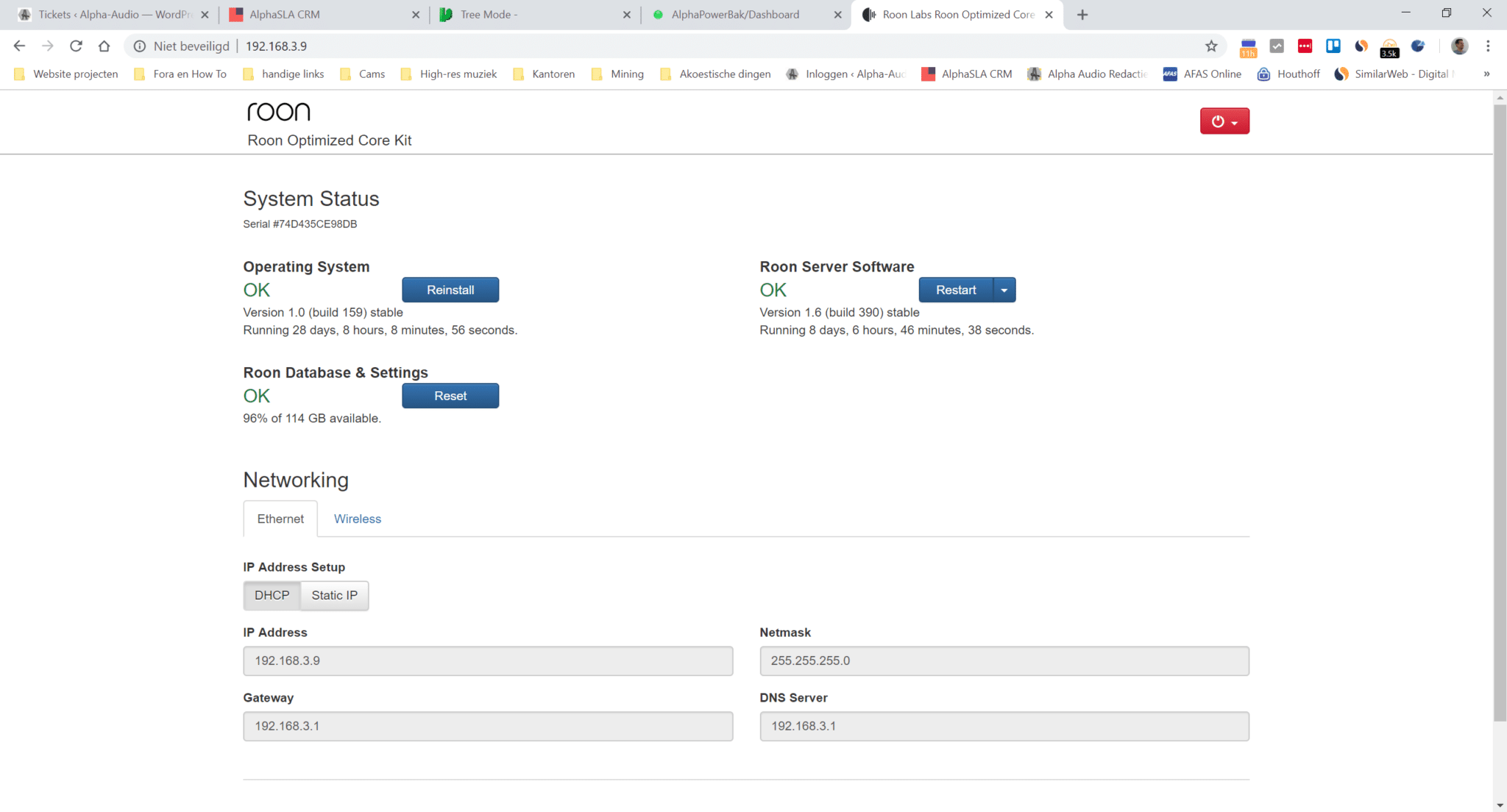This screenshot has height=812, width=1507.
Task: Expand the Restart button dropdown arrow
Action: tap(1004, 290)
